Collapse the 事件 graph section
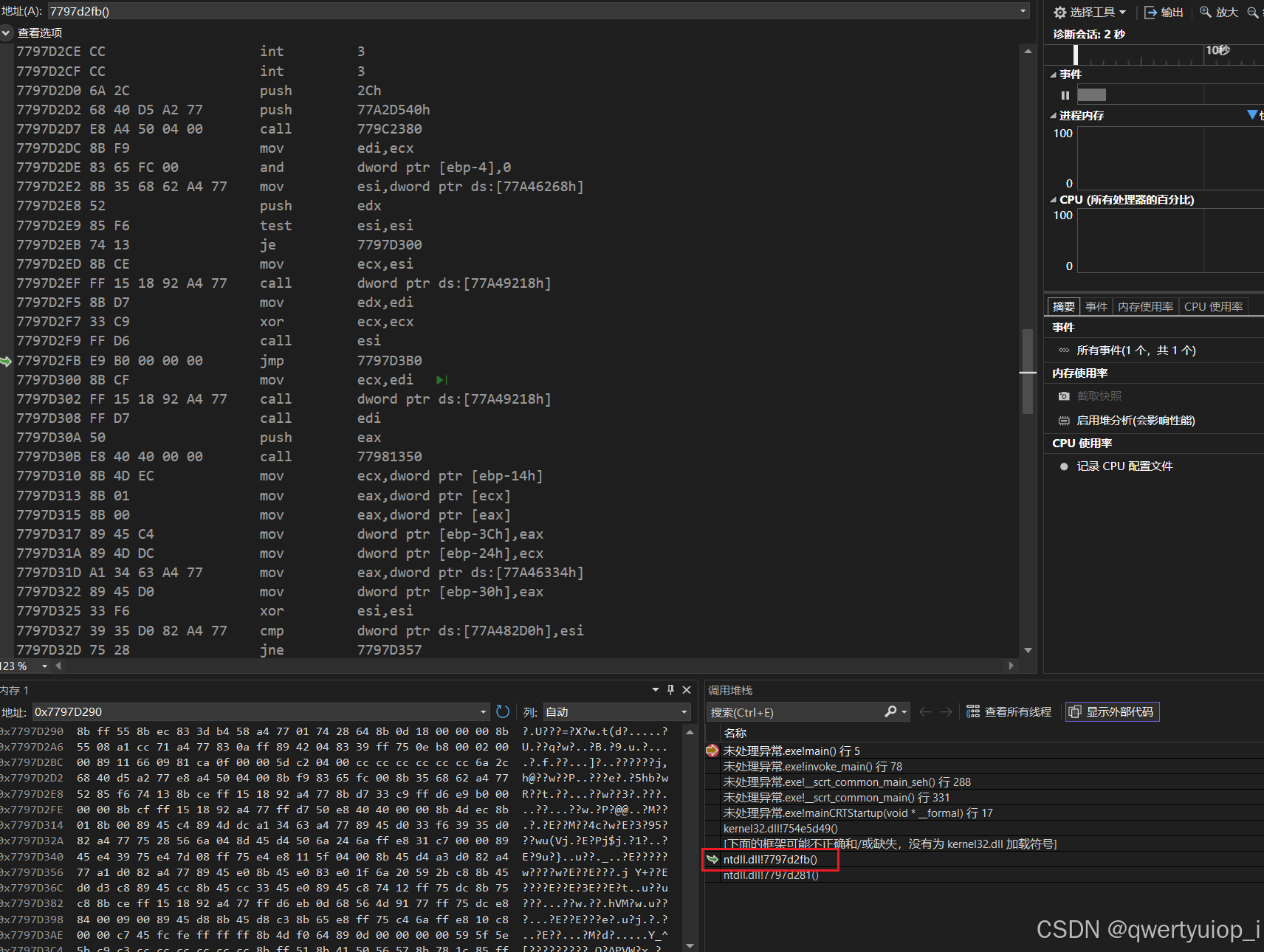Screen dimensions: 1264x952 tap(1053, 75)
